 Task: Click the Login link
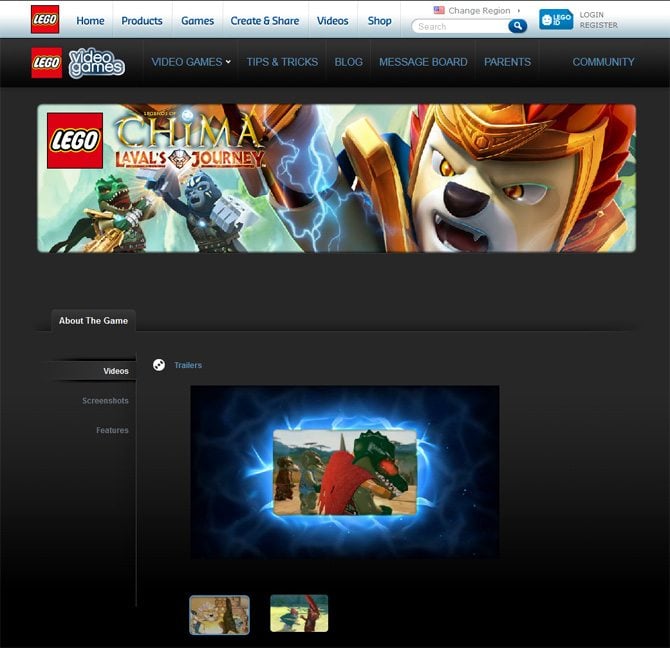pyautogui.click(x=591, y=15)
